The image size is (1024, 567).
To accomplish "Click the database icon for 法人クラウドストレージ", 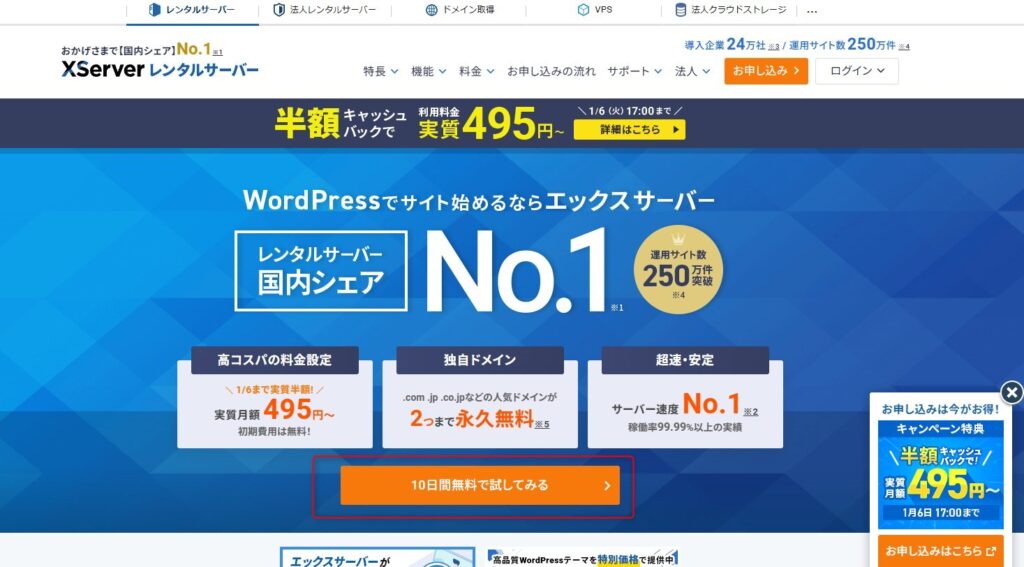I will 681,10.
